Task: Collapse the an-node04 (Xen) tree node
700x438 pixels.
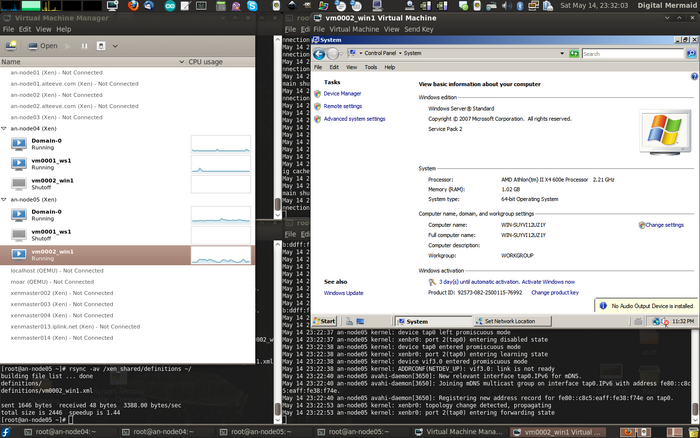Action: click(4, 129)
